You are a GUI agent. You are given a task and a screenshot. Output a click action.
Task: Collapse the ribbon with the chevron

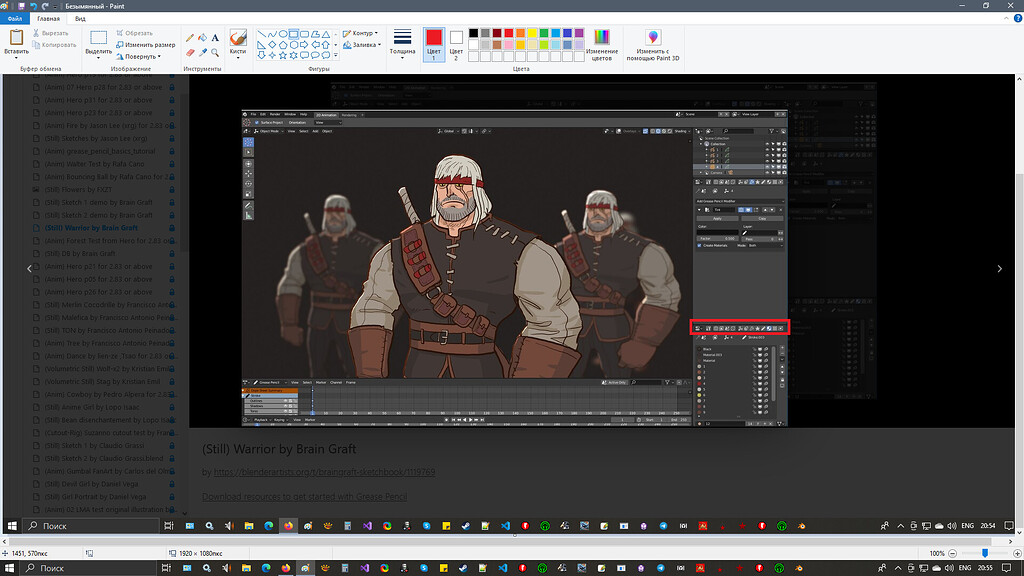pyautogui.click(x=1006, y=18)
